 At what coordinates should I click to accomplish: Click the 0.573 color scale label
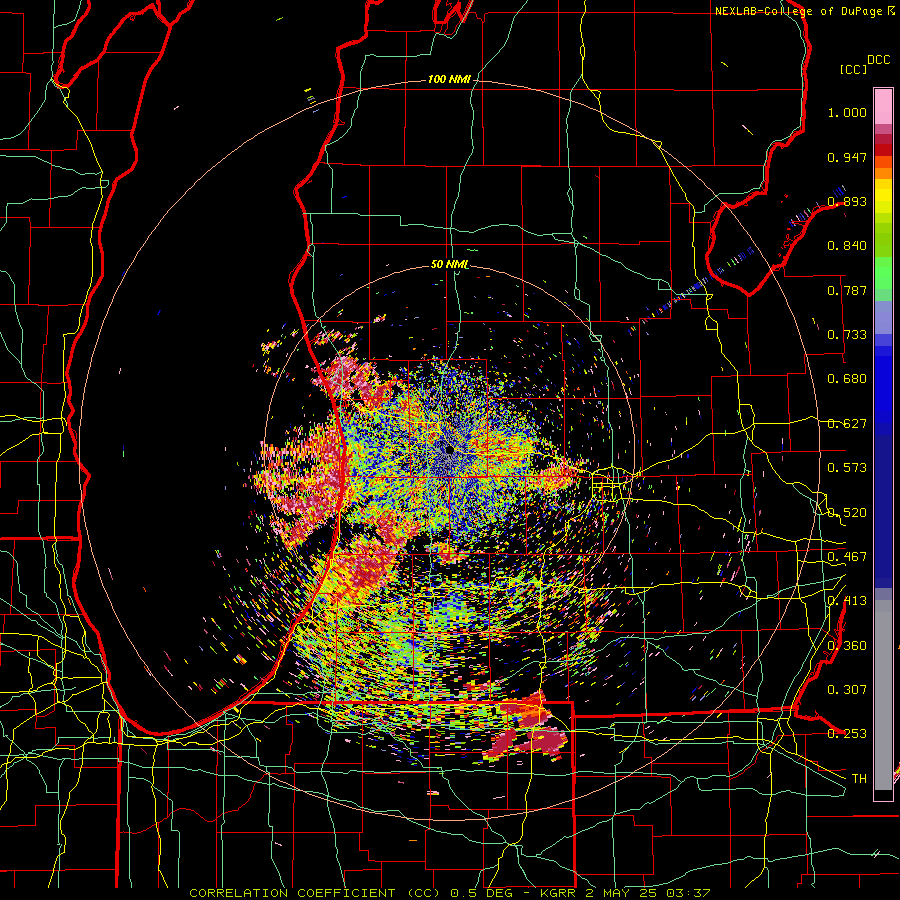pos(847,468)
